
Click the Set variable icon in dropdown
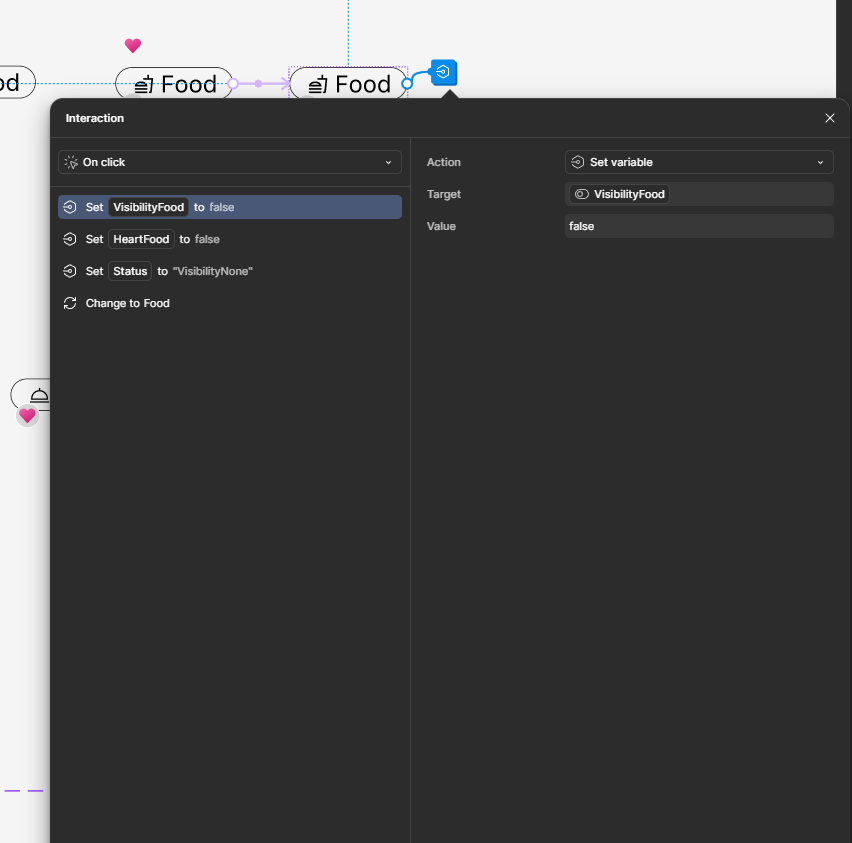[x=578, y=162]
